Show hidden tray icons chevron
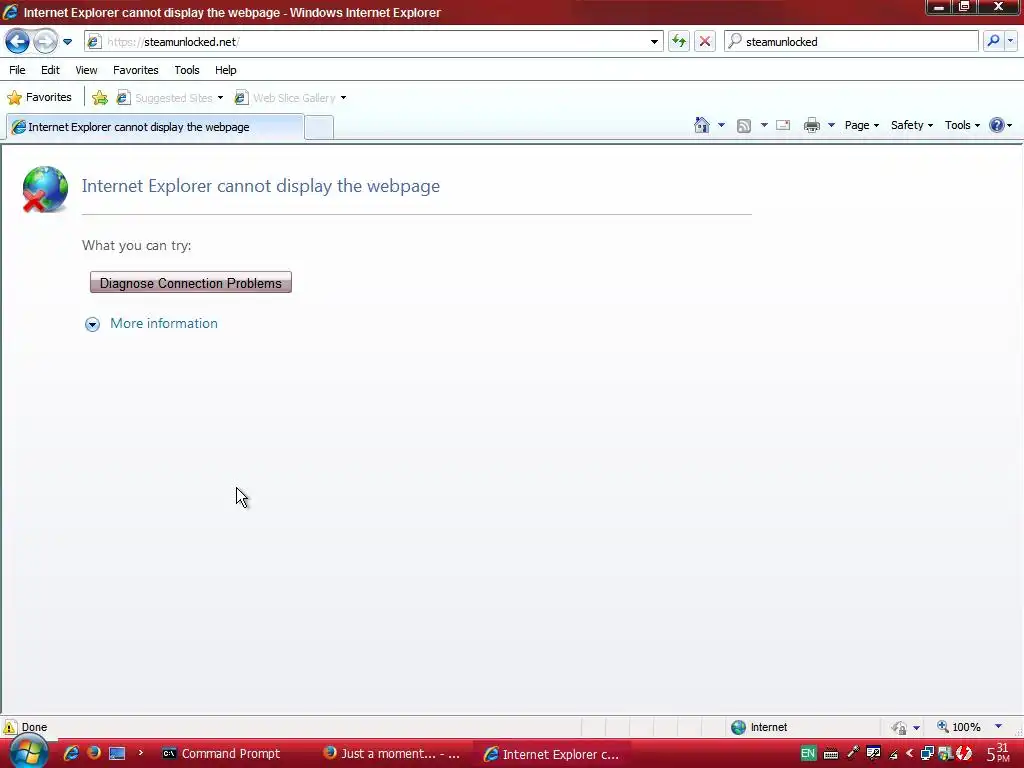1024x768 pixels. tap(909, 754)
